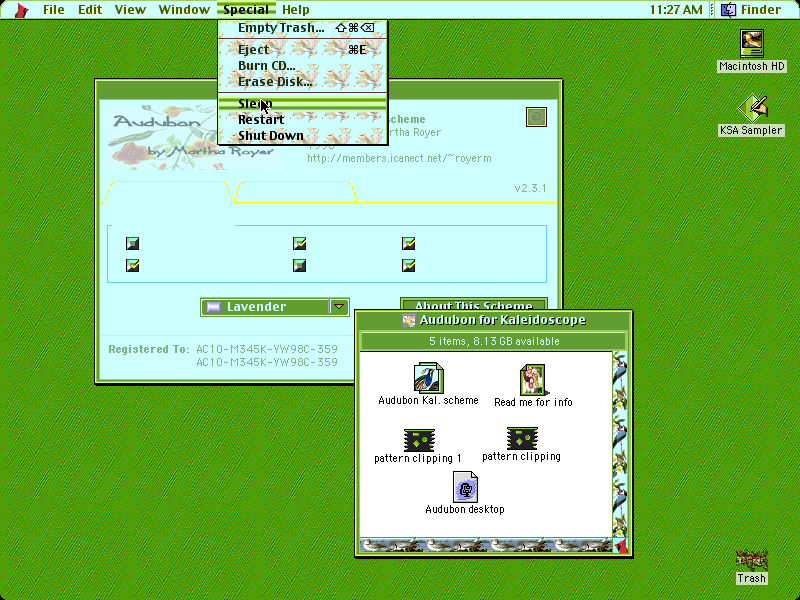
Task: Choose Restart from the Special menu
Action: (303, 120)
